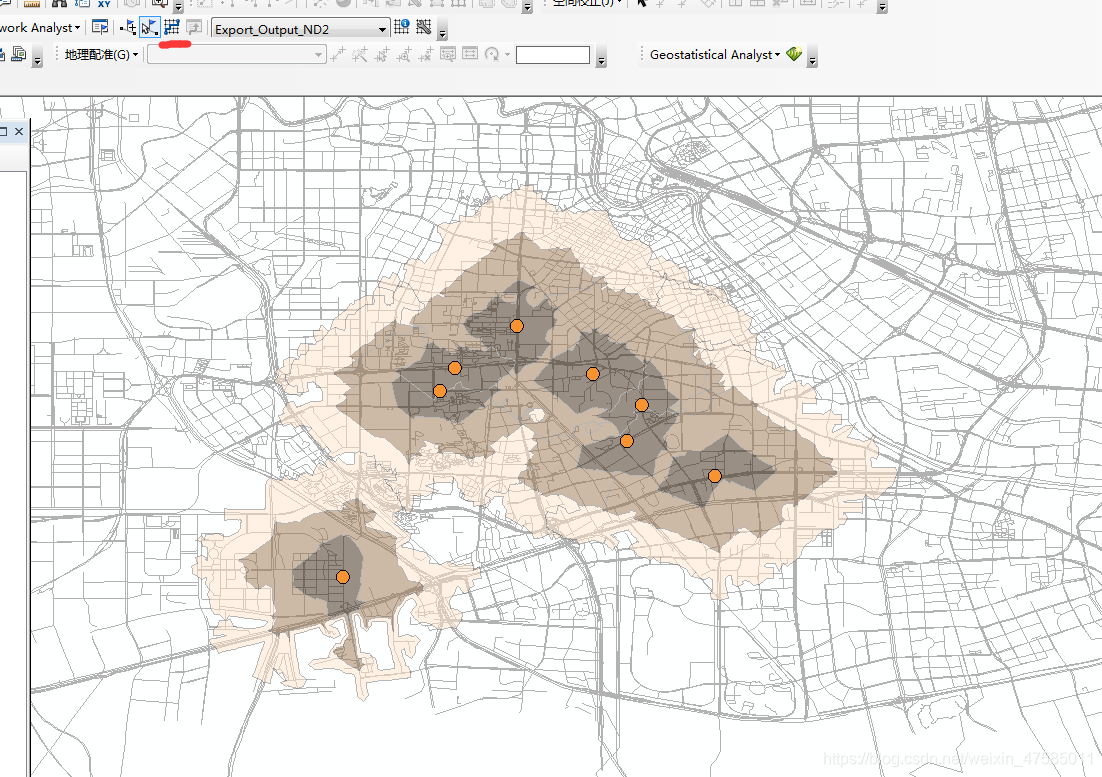
Task: Open the georeferencing Viewer window icon
Action: click(448, 54)
